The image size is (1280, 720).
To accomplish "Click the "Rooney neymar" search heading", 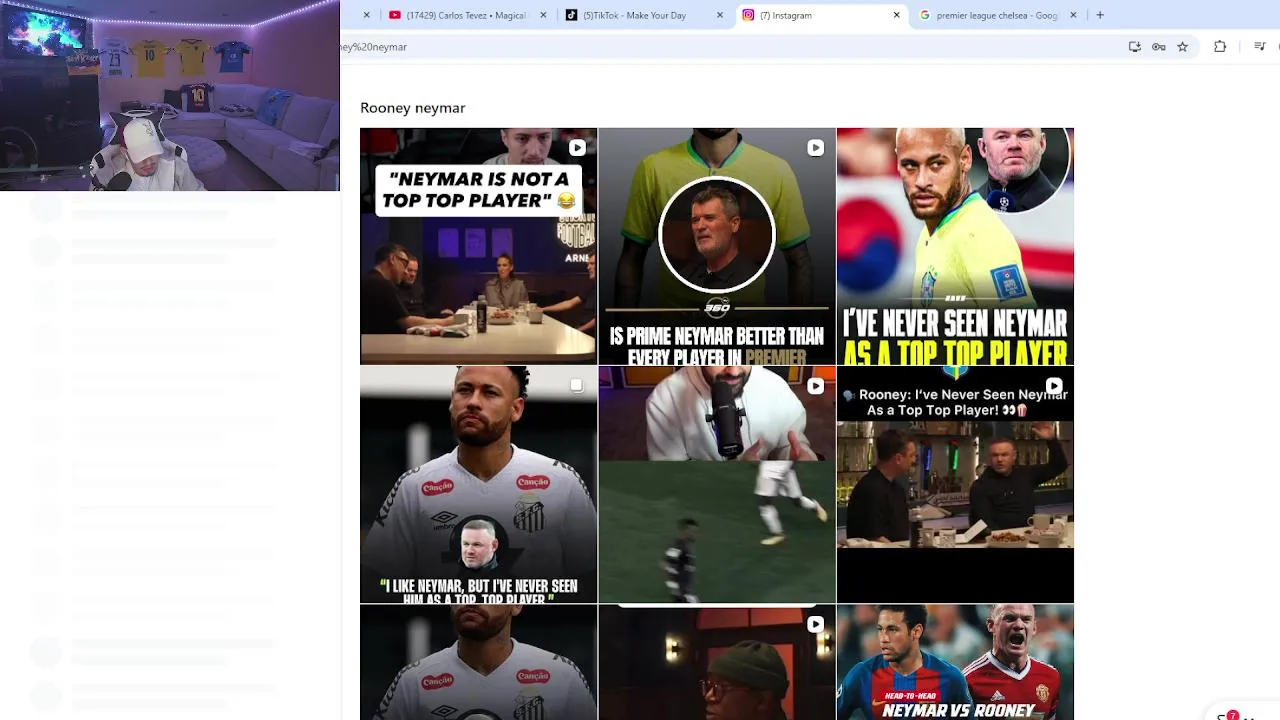I will [x=413, y=108].
